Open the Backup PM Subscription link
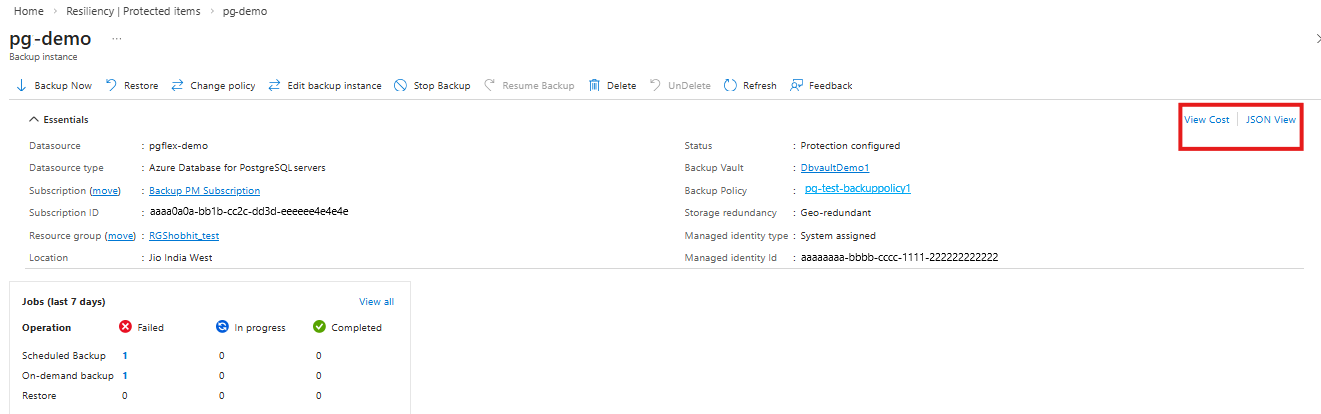The image size is (1321, 414). [x=204, y=191]
